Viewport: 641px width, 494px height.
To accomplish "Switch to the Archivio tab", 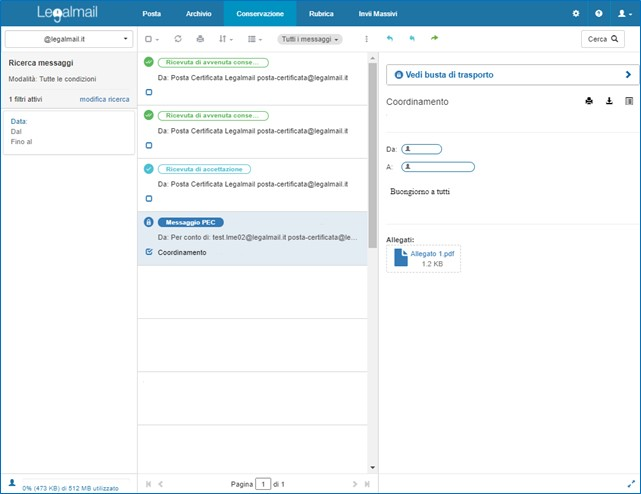I will [198, 13].
